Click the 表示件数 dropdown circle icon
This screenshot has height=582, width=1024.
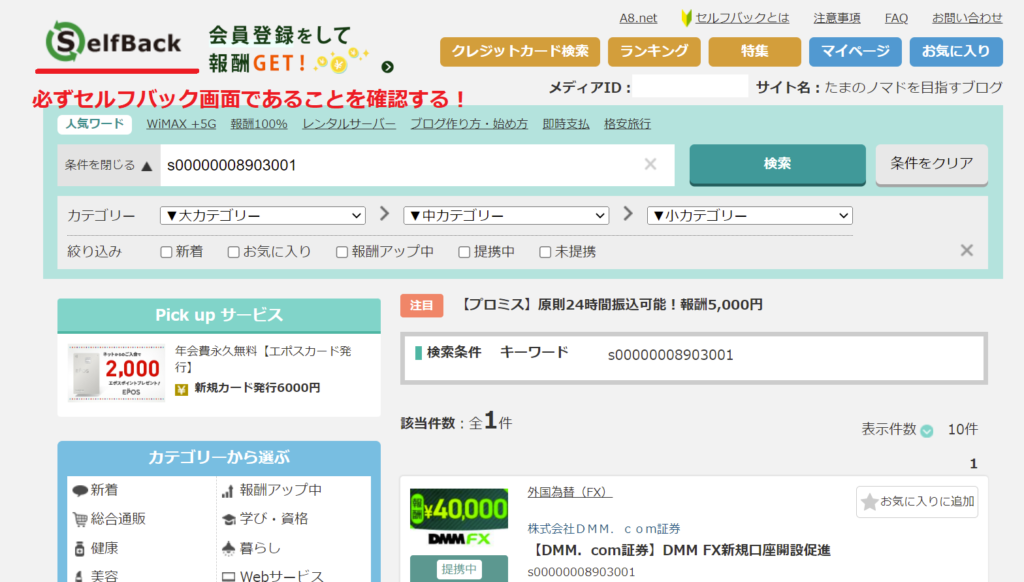pyautogui.click(x=927, y=430)
